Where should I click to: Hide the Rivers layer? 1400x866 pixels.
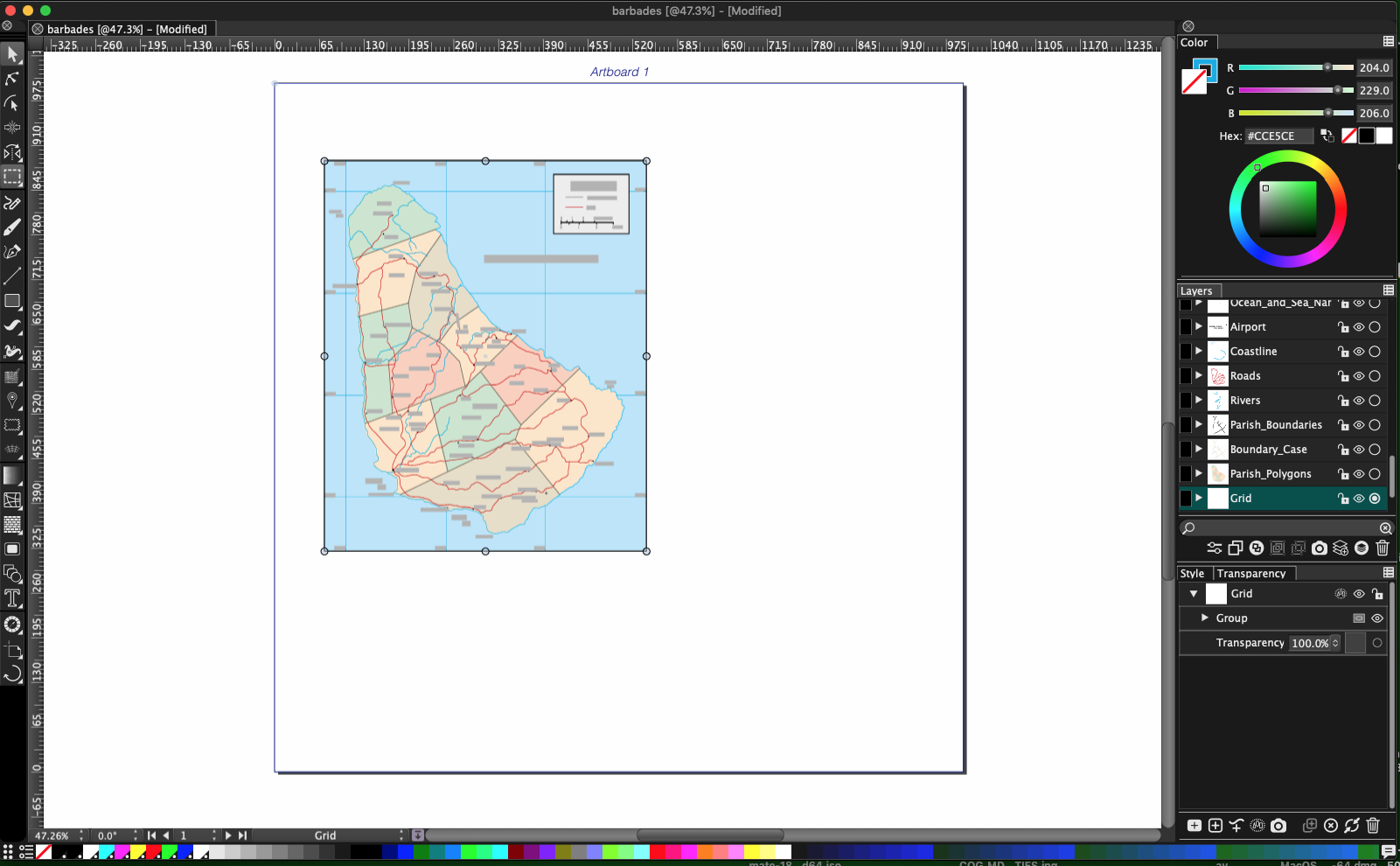[x=1358, y=400]
